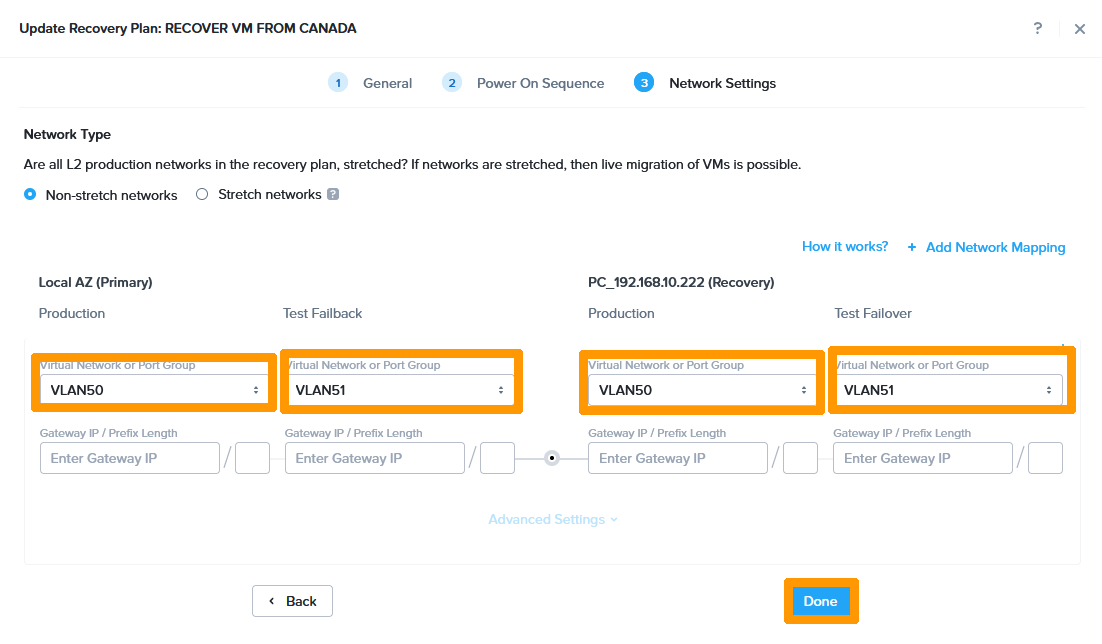The image size is (1102, 644).
Task: Select Stretch networks radio button
Action: point(202,195)
